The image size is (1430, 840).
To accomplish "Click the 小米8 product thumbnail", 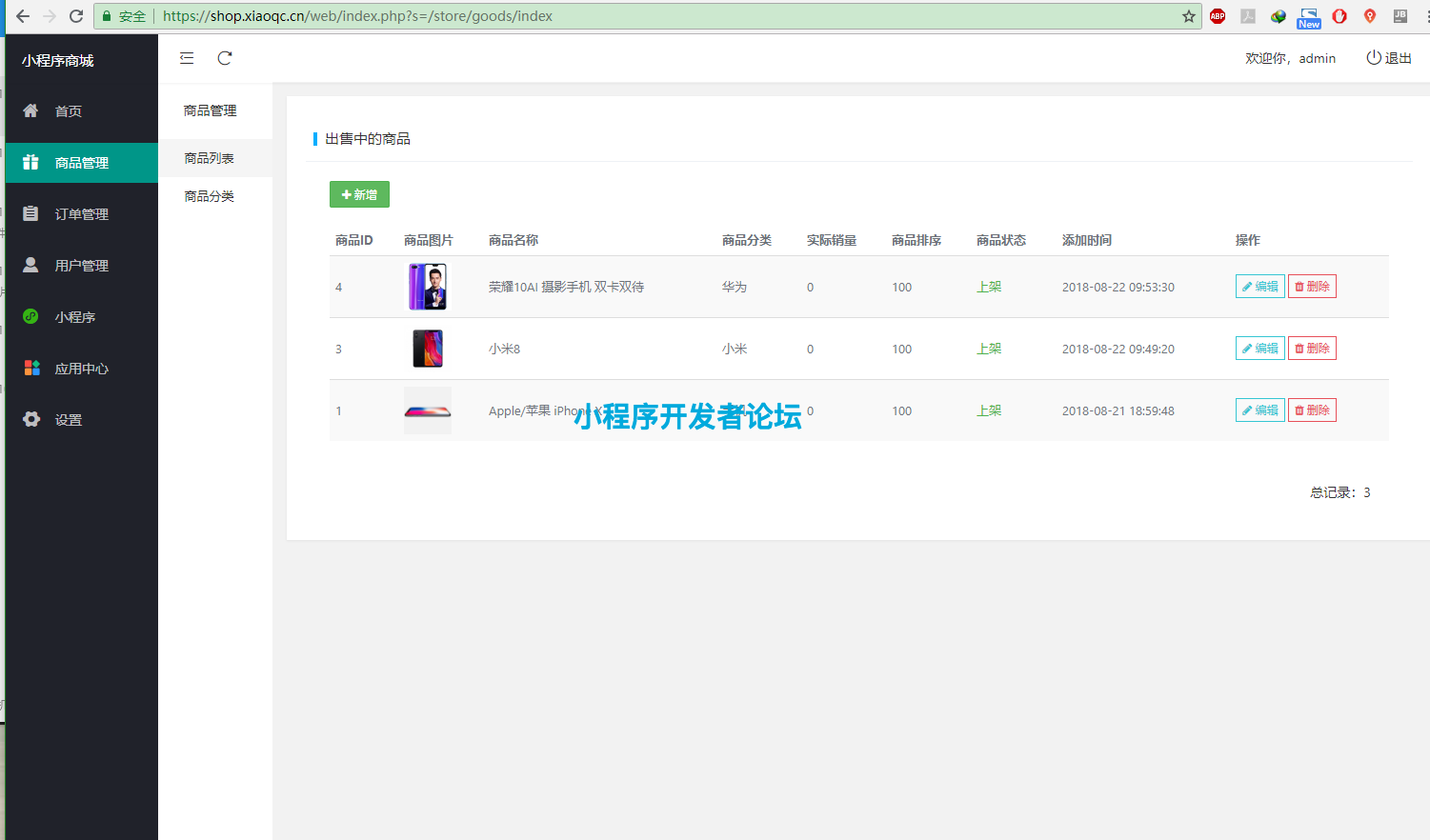I will click(x=428, y=349).
